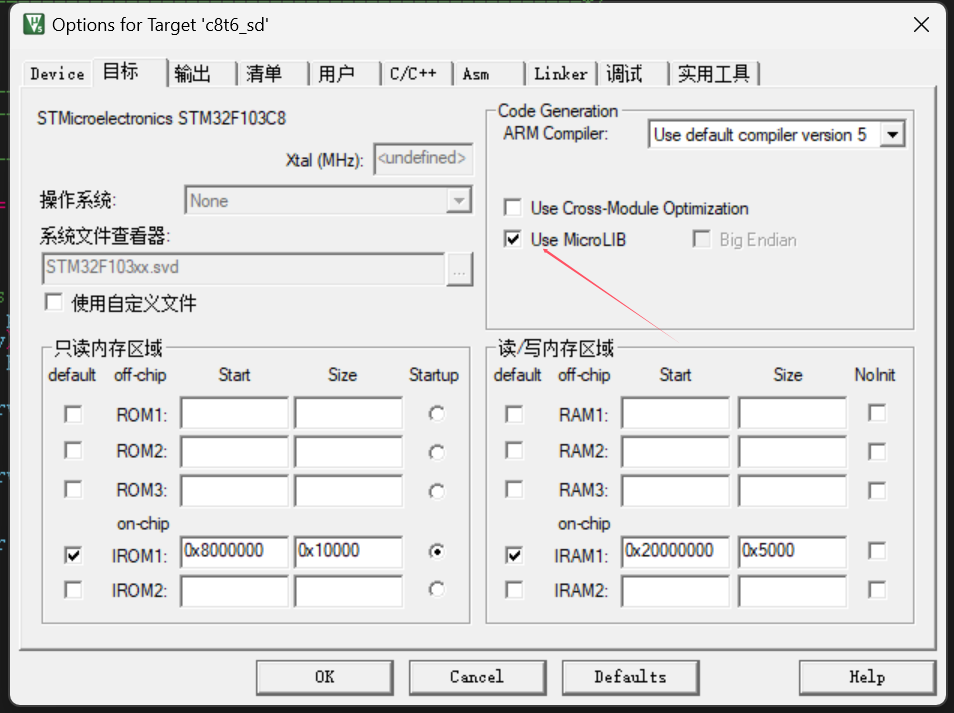Enable NoInit for RAM1
The width and height of the screenshot is (954, 713).
pos(875,412)
